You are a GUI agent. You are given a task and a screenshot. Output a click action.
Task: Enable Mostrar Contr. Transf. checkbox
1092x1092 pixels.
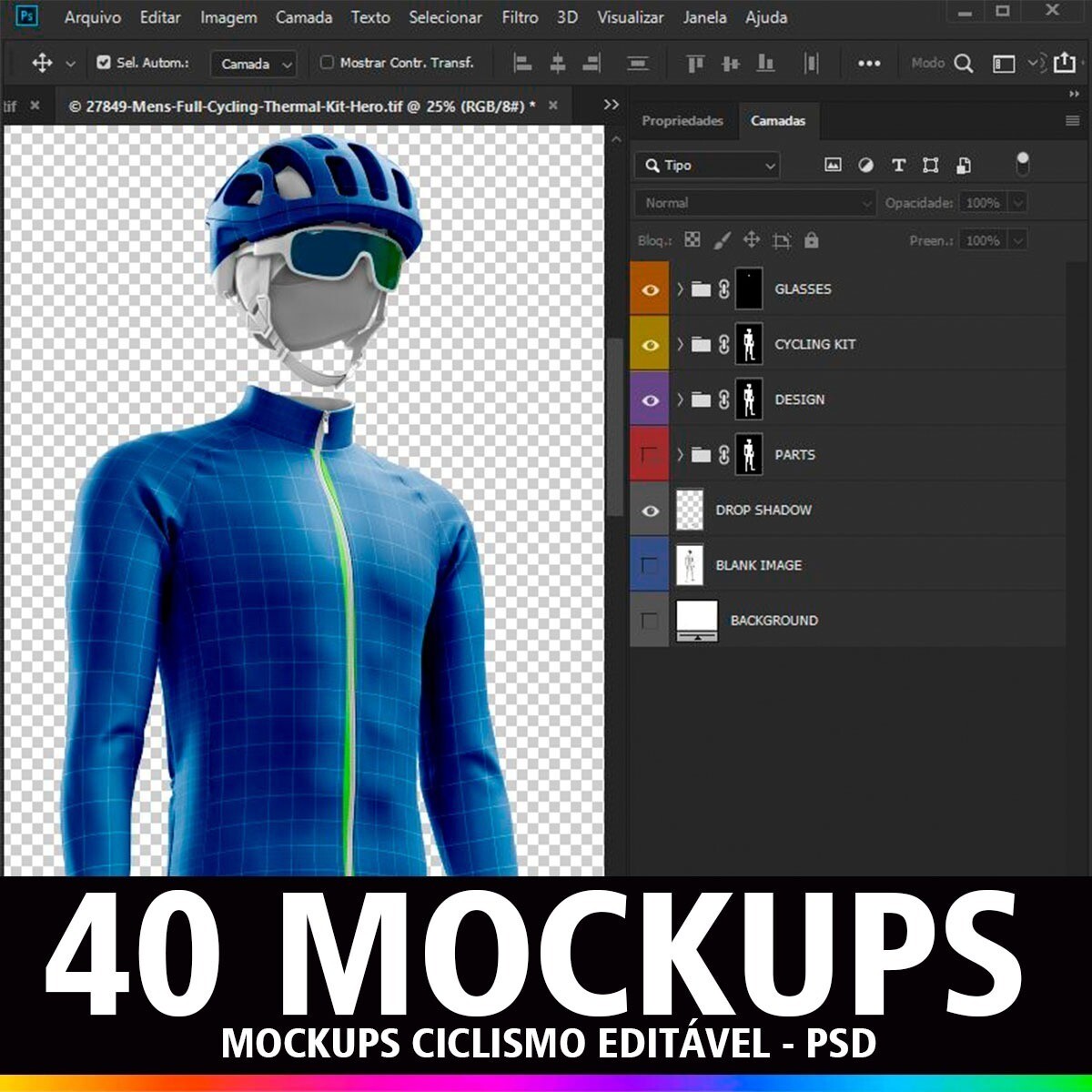click(x=328, y=63)
